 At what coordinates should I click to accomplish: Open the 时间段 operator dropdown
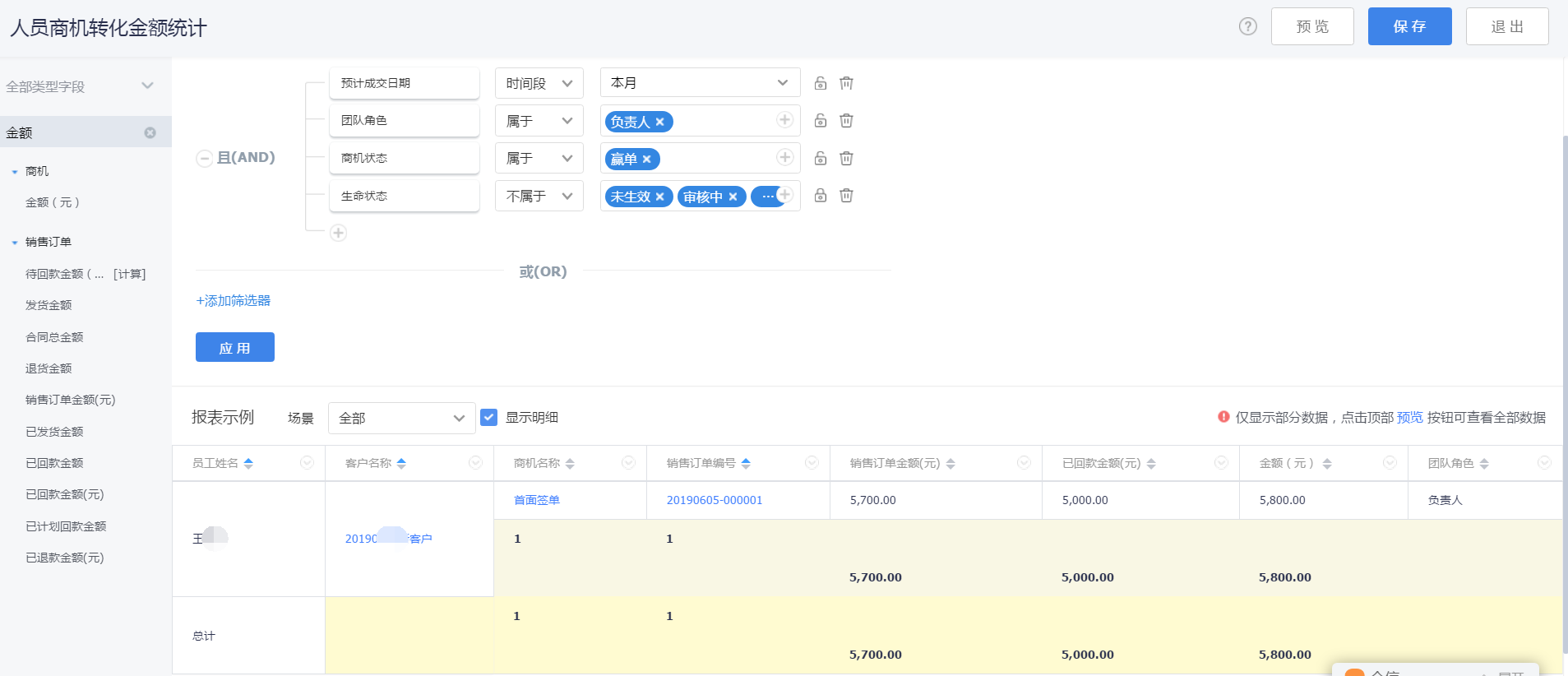click(x=539, y=83)
